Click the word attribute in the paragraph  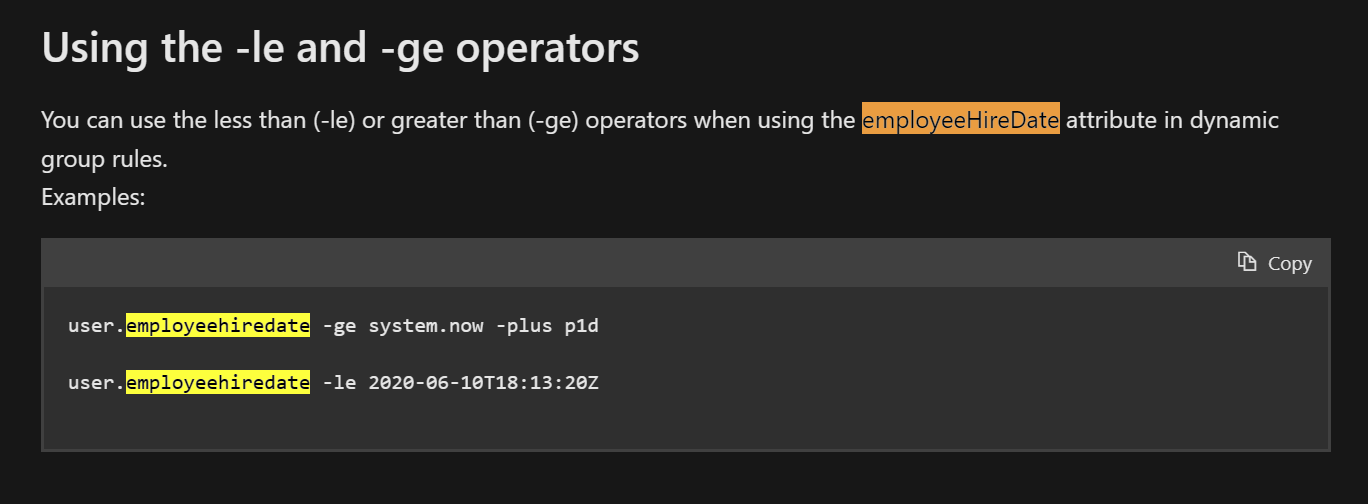click(1106, 121)
